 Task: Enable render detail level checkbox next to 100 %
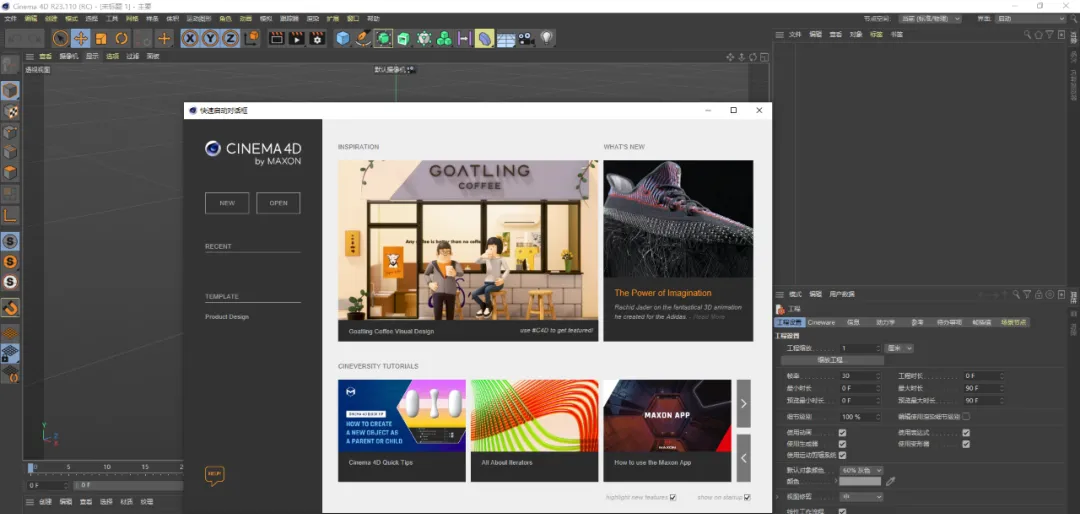pos(966,416)
